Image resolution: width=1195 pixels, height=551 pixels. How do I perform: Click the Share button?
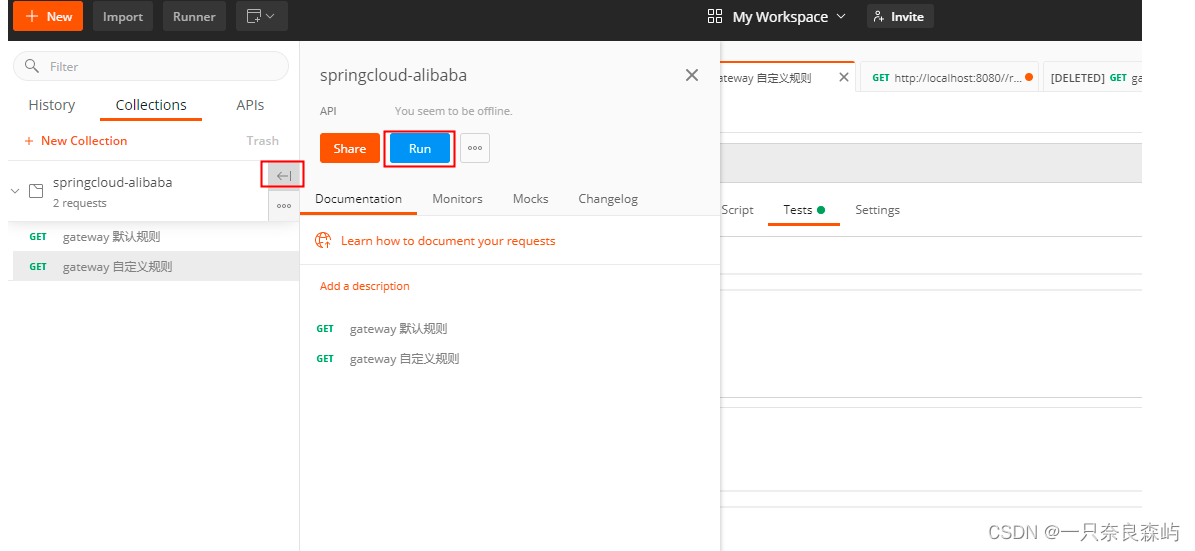[x=350, y=148]
